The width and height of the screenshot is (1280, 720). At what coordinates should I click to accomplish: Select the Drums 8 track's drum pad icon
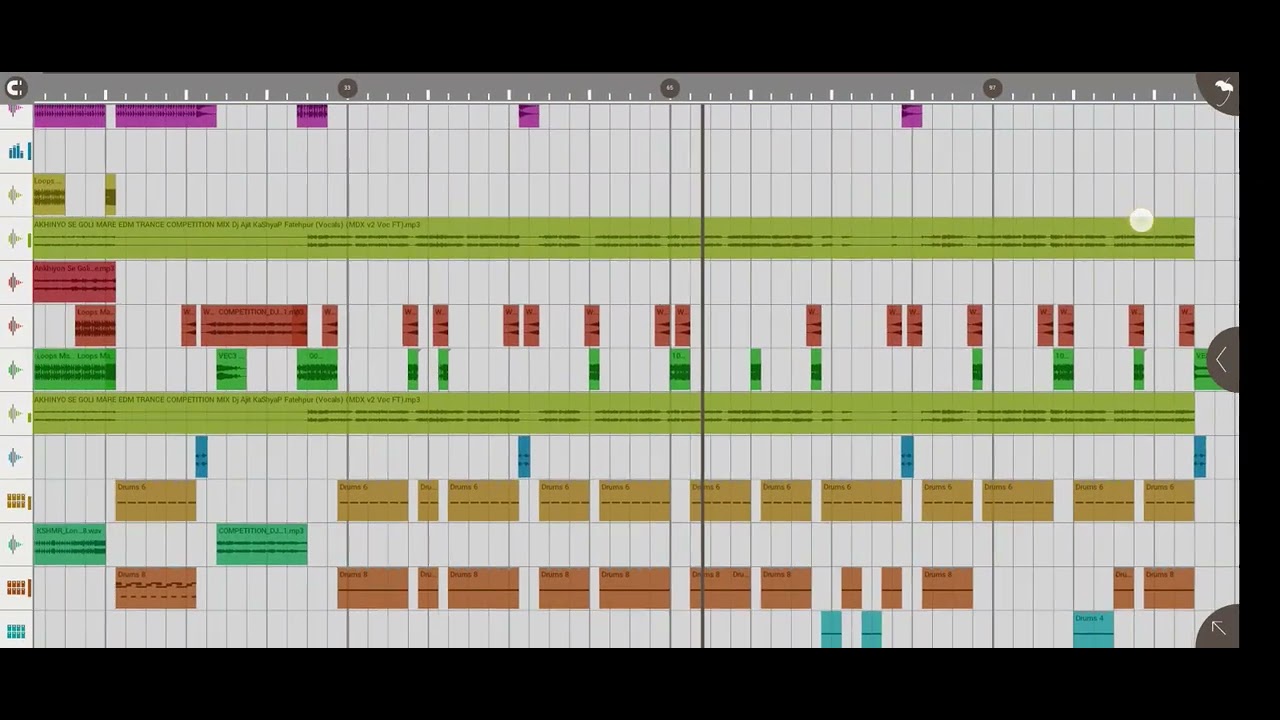(15, 588)
